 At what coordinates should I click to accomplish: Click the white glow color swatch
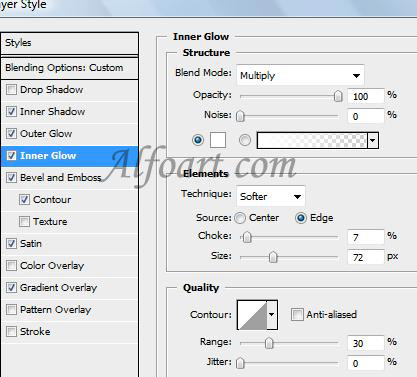point(218,140)
